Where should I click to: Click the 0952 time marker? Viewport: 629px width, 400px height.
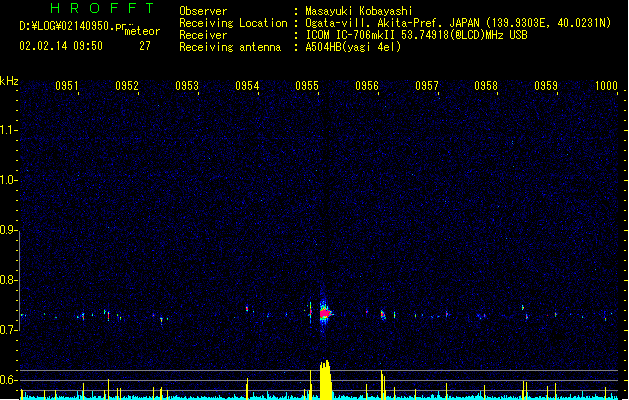point(127,86)
